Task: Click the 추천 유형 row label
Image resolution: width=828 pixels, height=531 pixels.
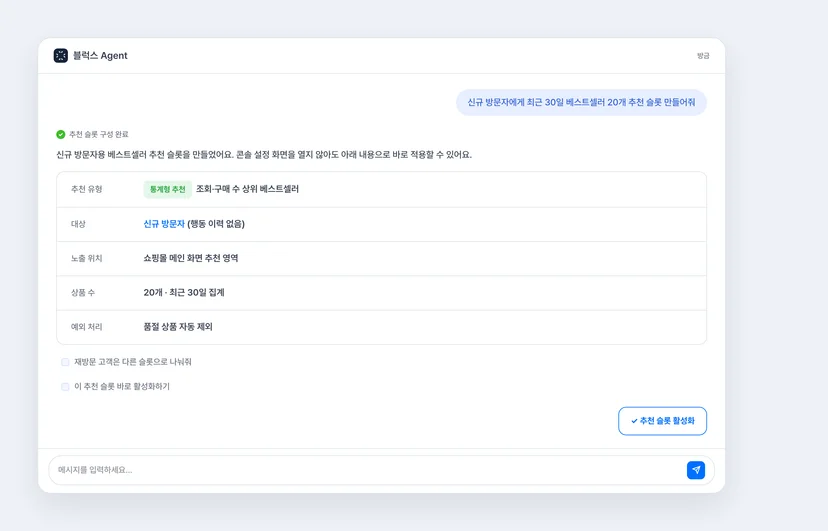Action: (x=87, y=189)
